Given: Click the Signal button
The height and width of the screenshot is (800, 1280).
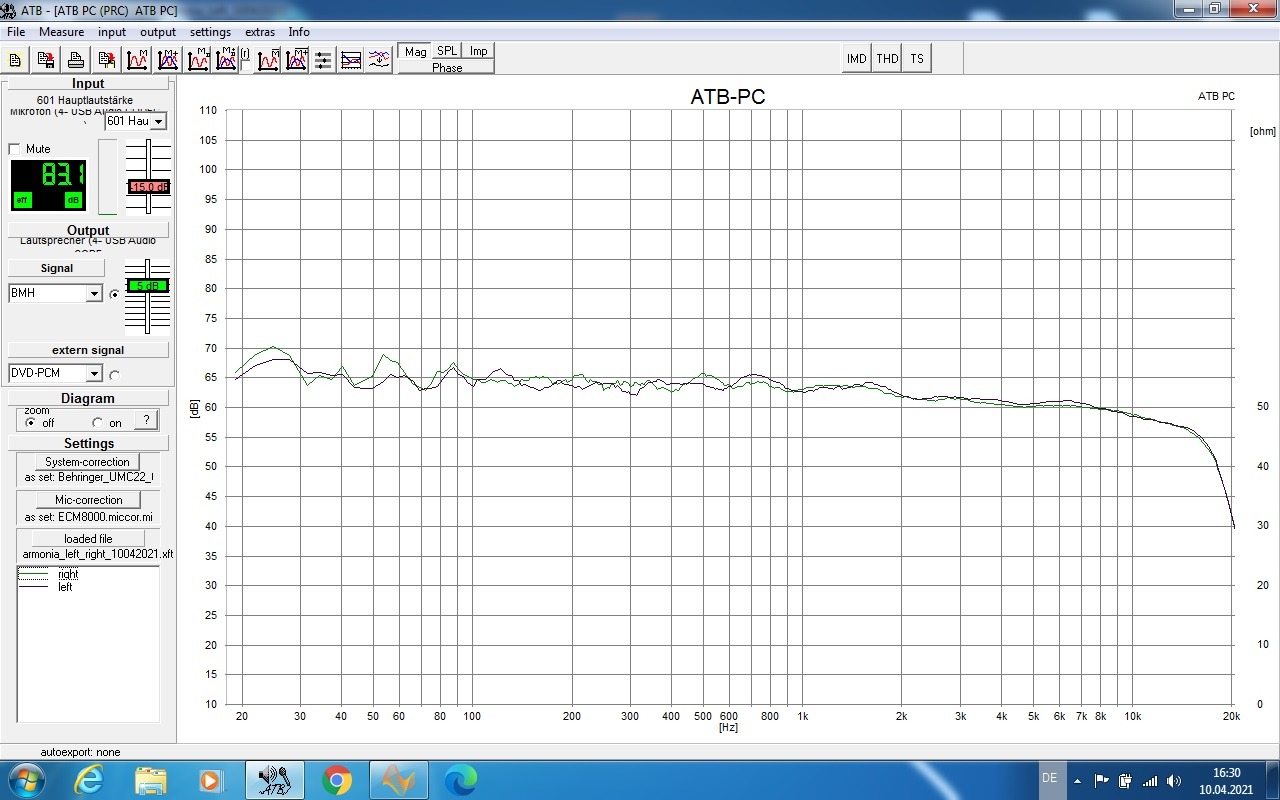Looking at the screenshot, I should pos(56,268).
